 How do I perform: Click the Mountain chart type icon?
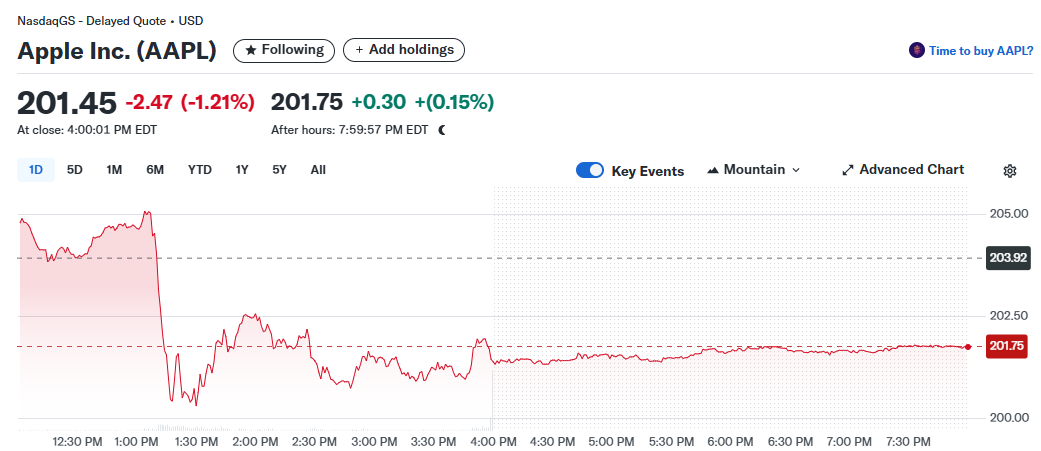pos(713,170)
